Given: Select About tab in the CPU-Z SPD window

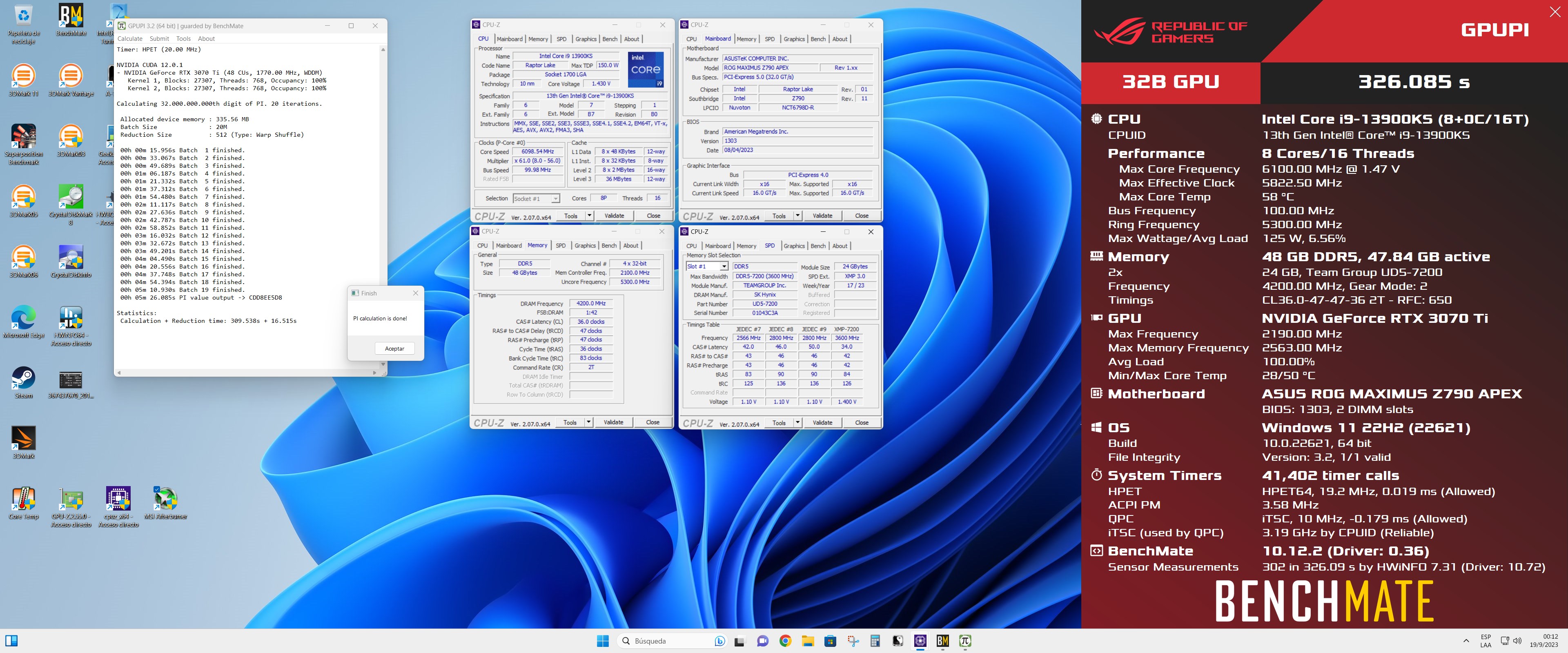Looking at the screenshot, I should point(840,246).
